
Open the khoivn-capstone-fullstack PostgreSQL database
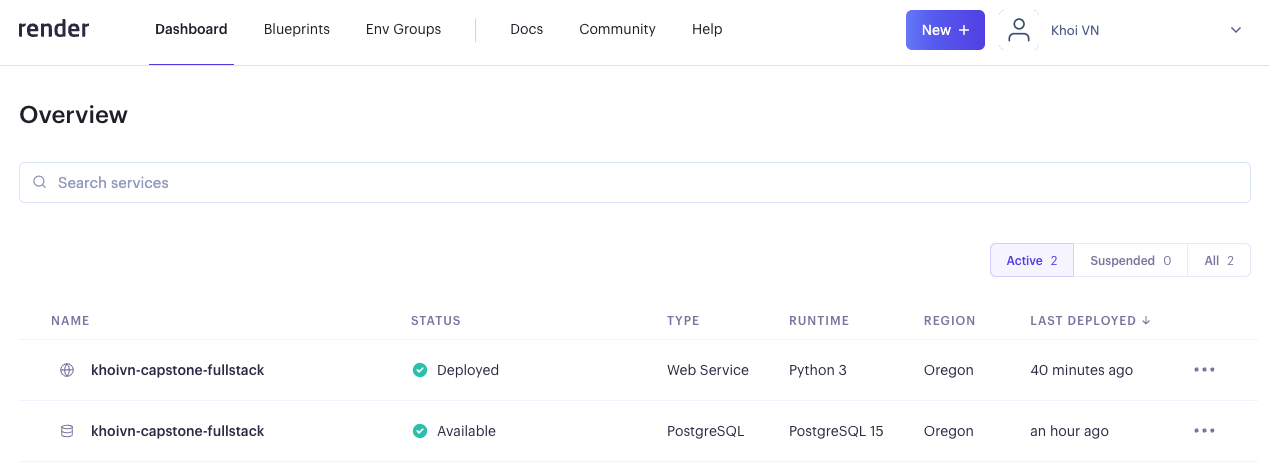[177, 431]
